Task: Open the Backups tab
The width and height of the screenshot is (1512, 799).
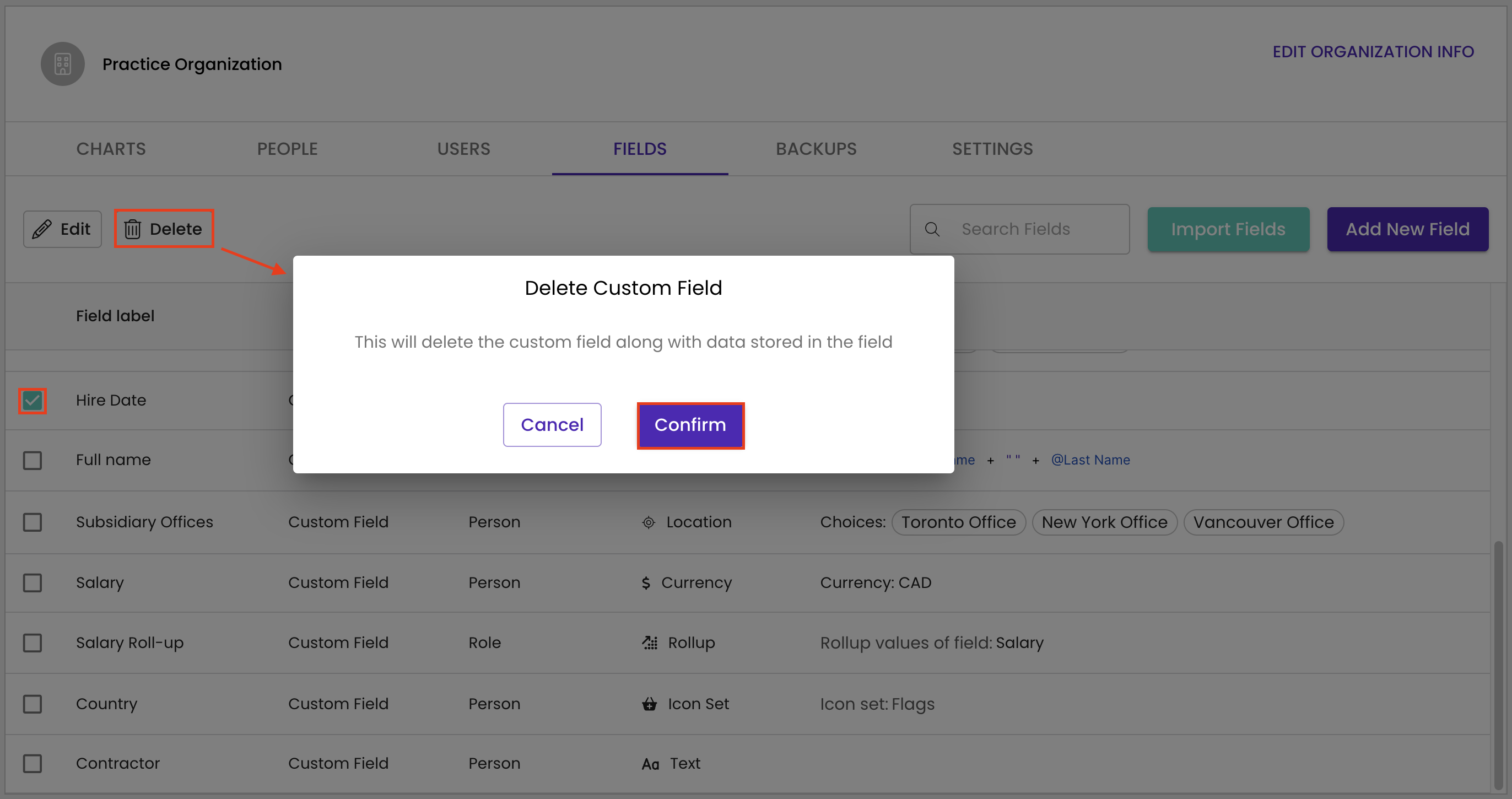Action: [x=817, y=149]
